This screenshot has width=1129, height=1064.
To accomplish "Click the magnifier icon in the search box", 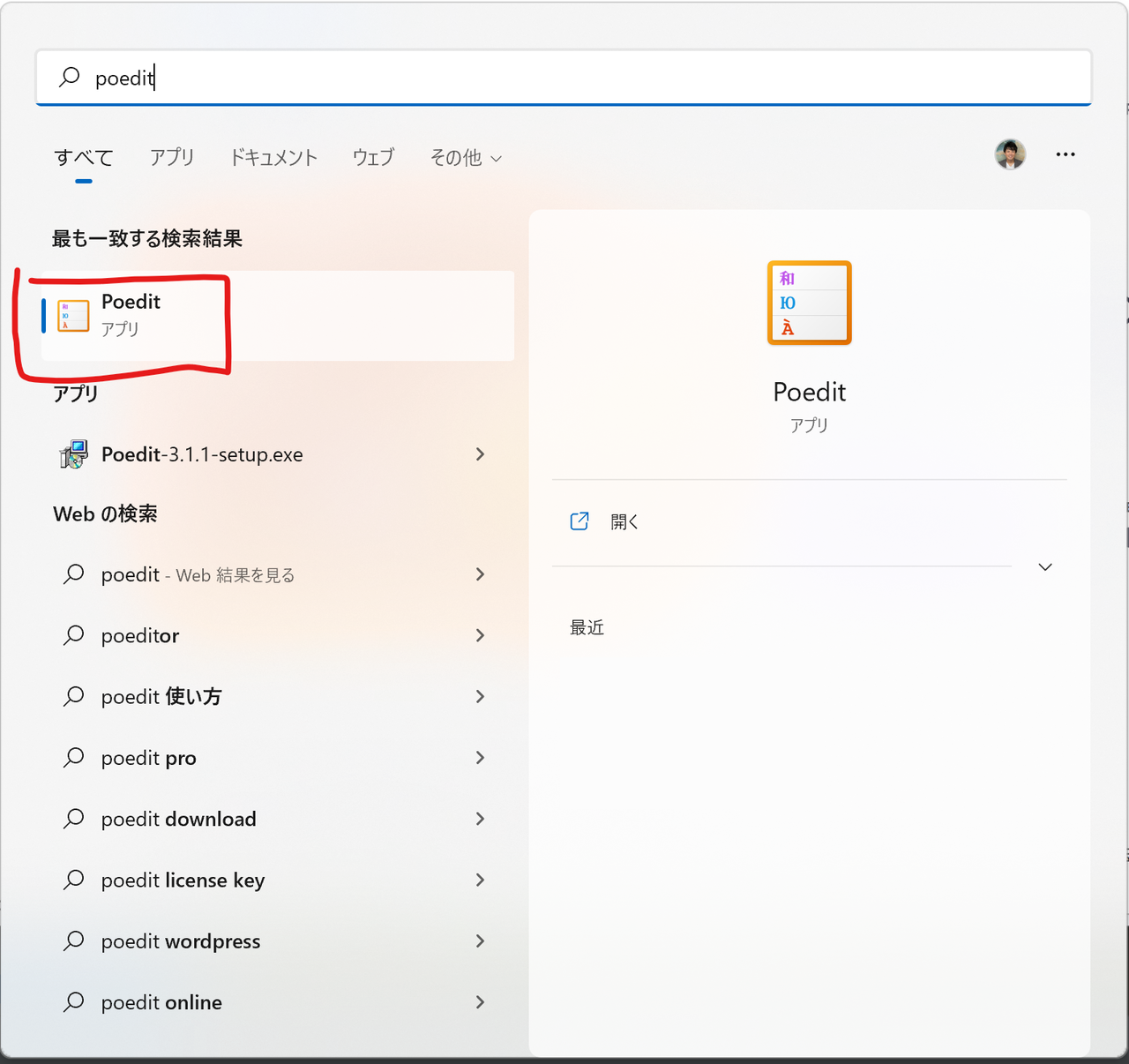I will tap(69, 78).
